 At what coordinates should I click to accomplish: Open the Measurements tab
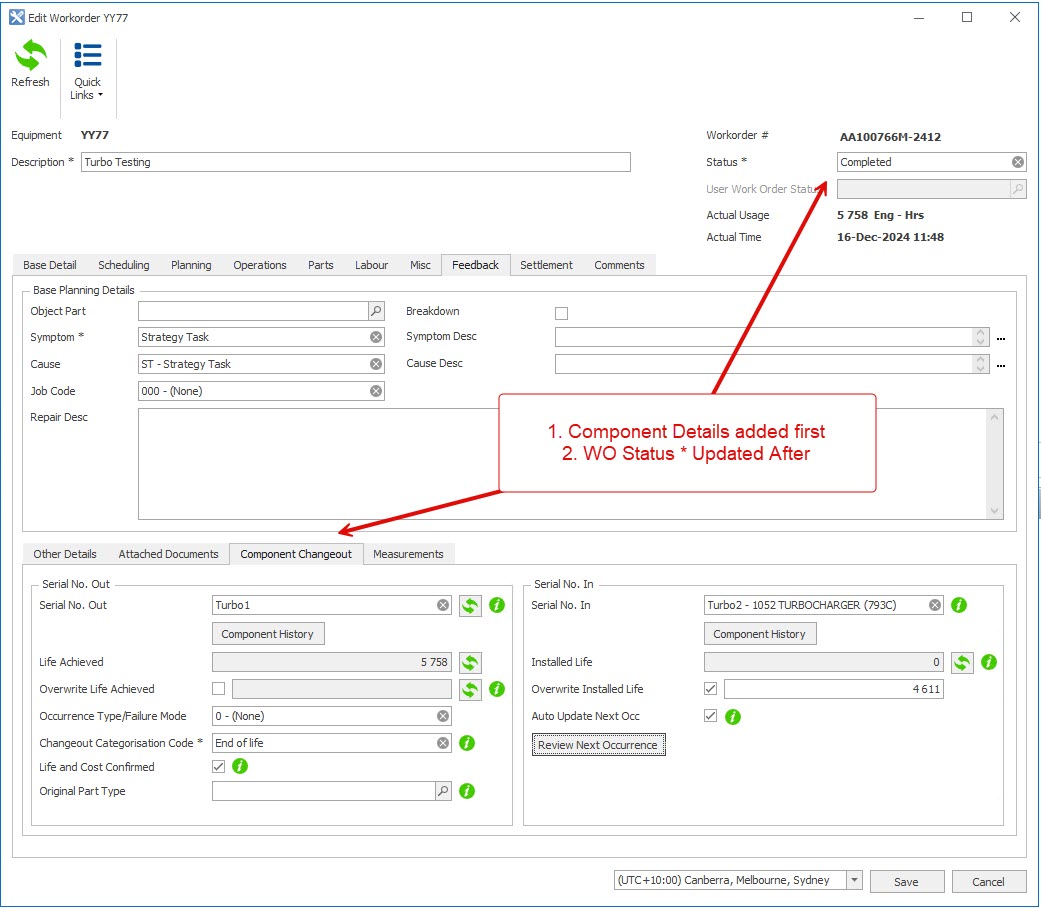[408, 554]
